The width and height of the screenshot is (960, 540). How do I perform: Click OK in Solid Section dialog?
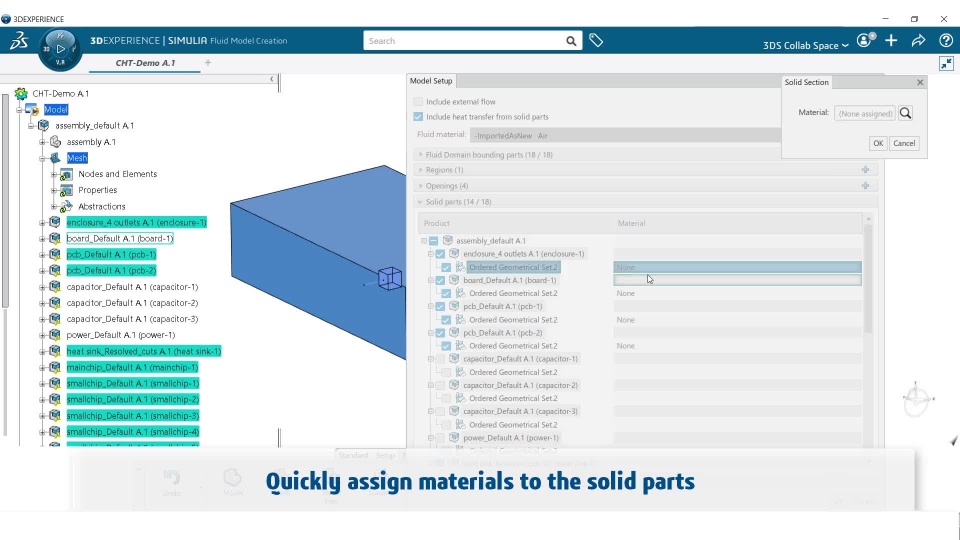tap(878, 143)
